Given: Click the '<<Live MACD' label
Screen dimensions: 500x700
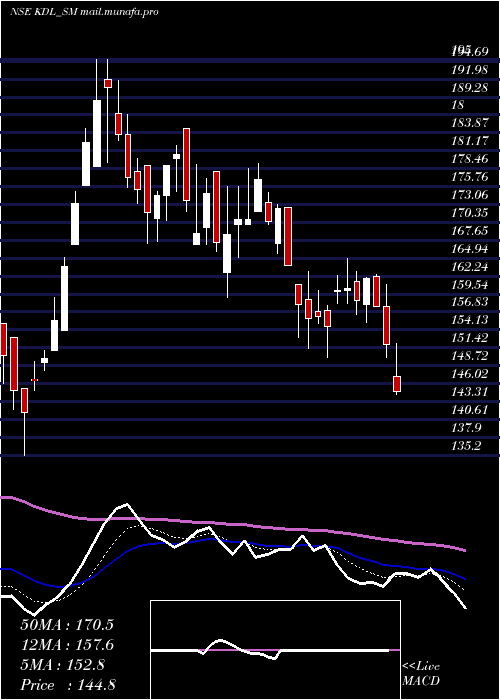Looking at the screenshot, I should 421,673.
